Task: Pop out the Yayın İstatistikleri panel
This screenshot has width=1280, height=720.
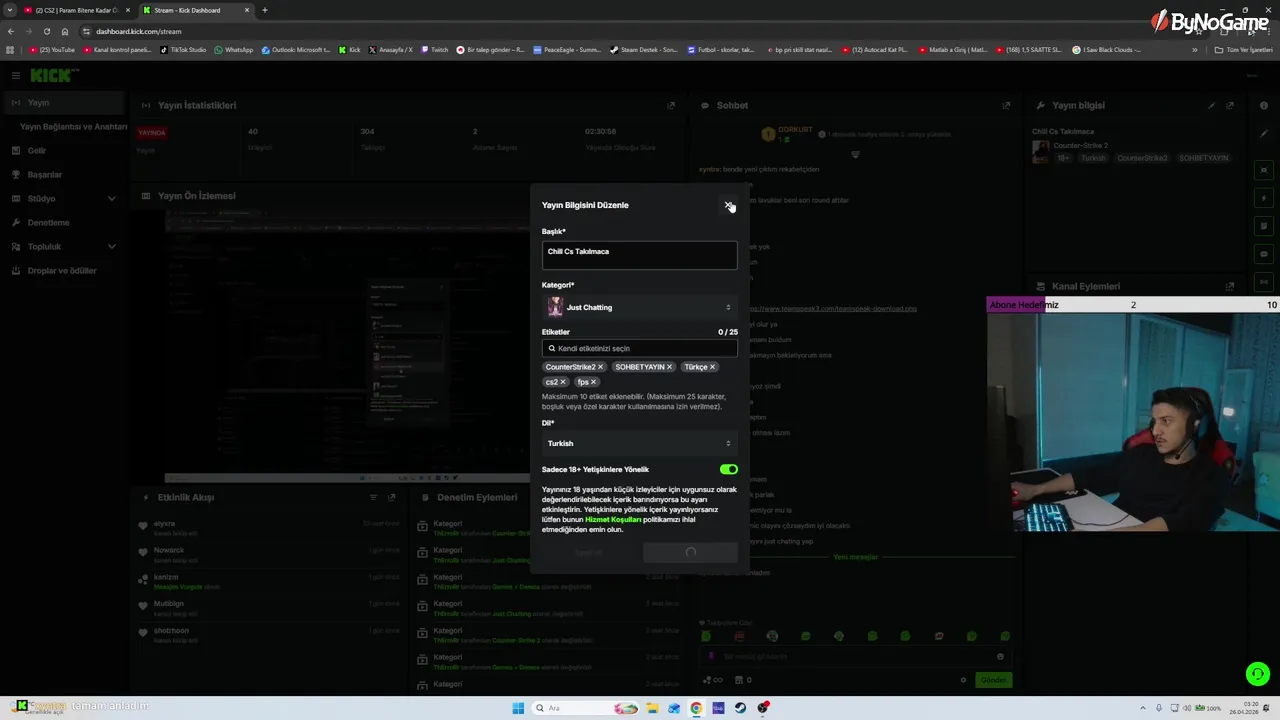Action: [671, 105]
